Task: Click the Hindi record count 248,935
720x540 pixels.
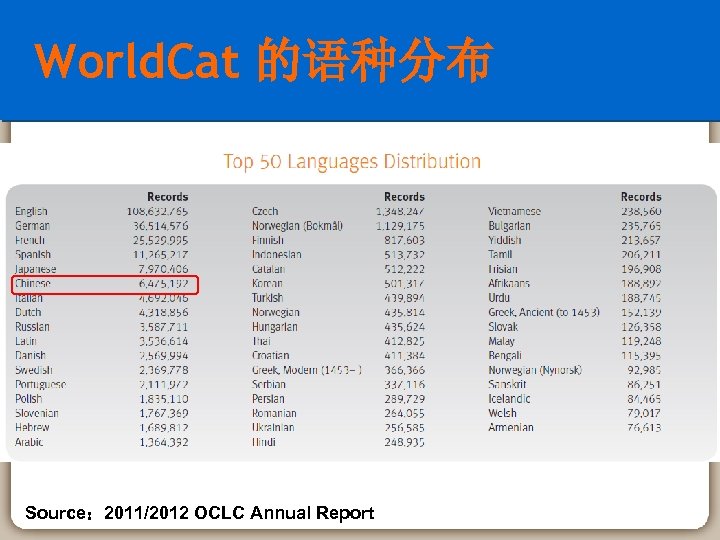Action: click(405, 442)
